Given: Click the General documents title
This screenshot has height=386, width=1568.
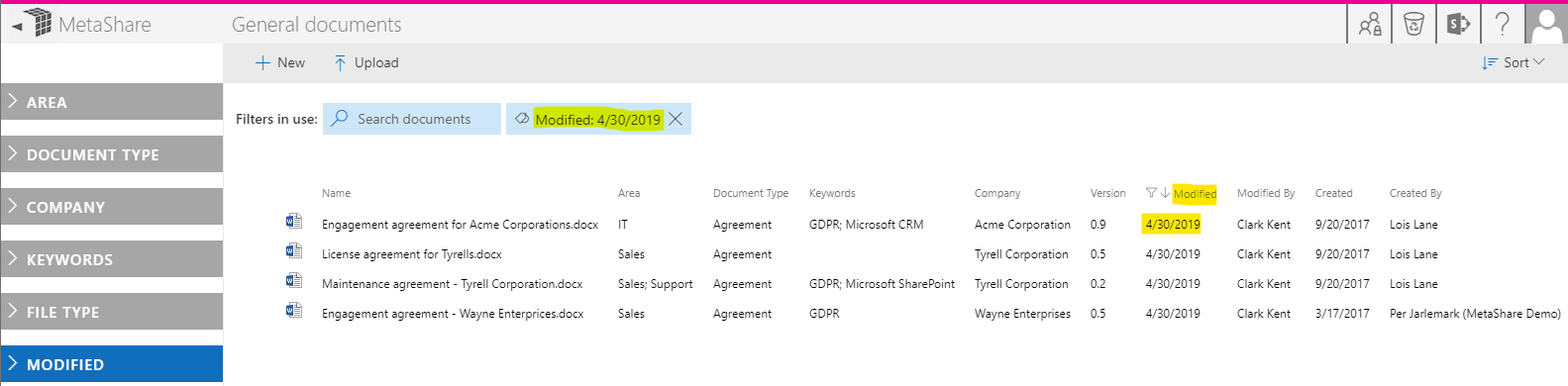Looking at the screenshot, I should 317,25.
